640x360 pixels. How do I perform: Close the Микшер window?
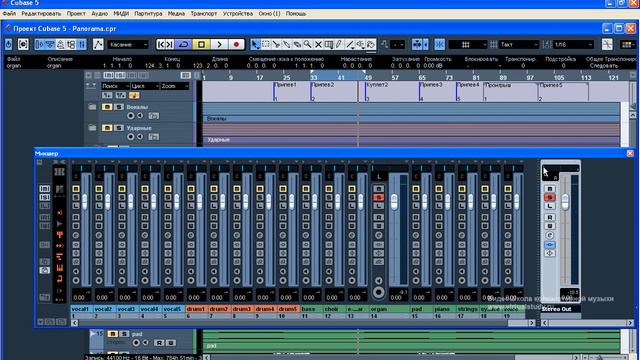pos(630,153)
